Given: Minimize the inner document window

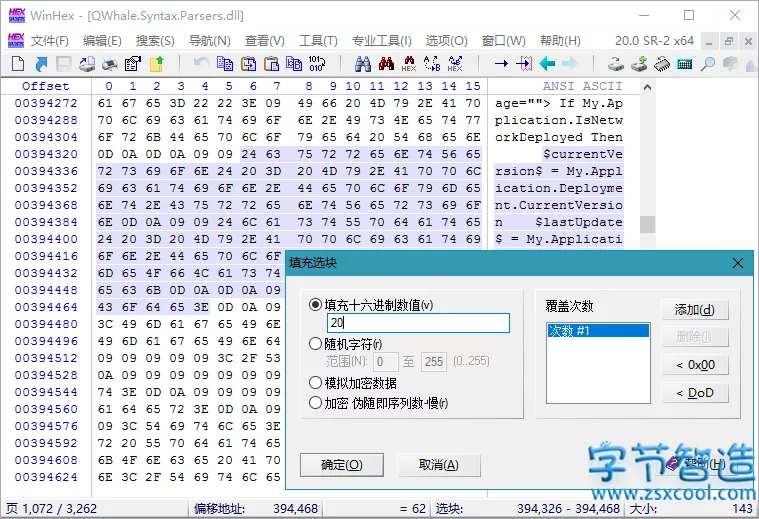Looking at the screenshot, I should pyautogui.click(x=709, y=42).
